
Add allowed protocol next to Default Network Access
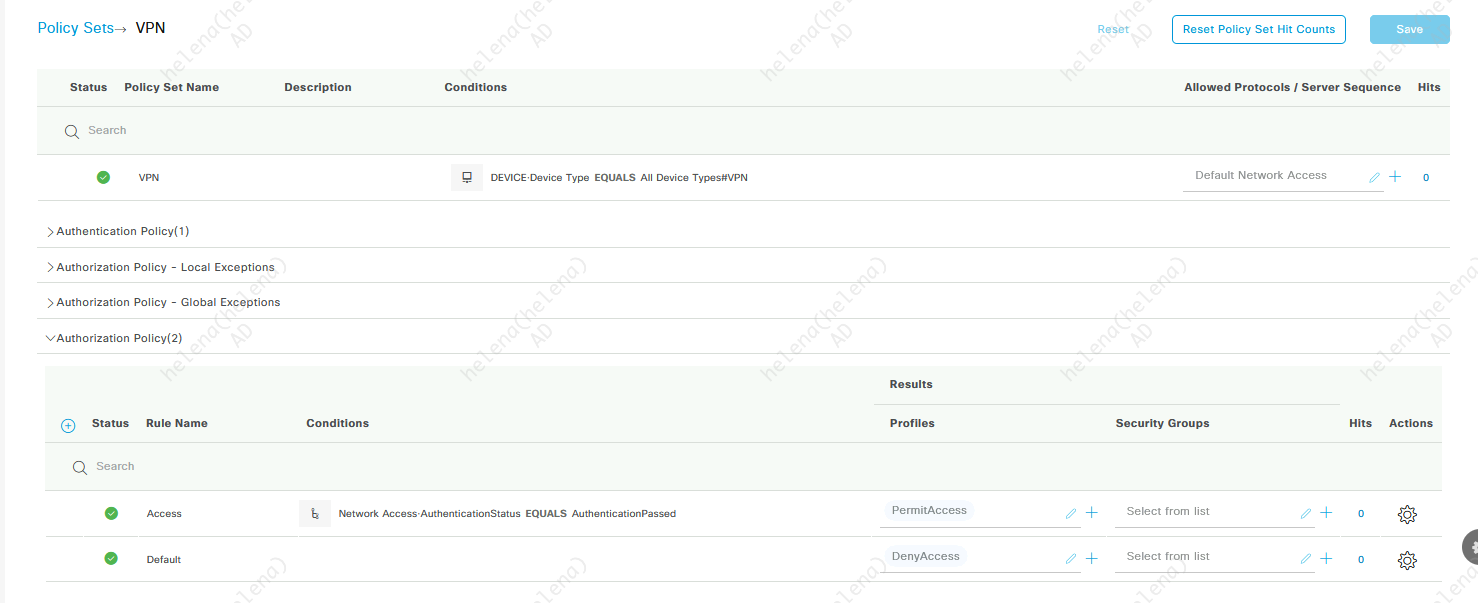1396,177
